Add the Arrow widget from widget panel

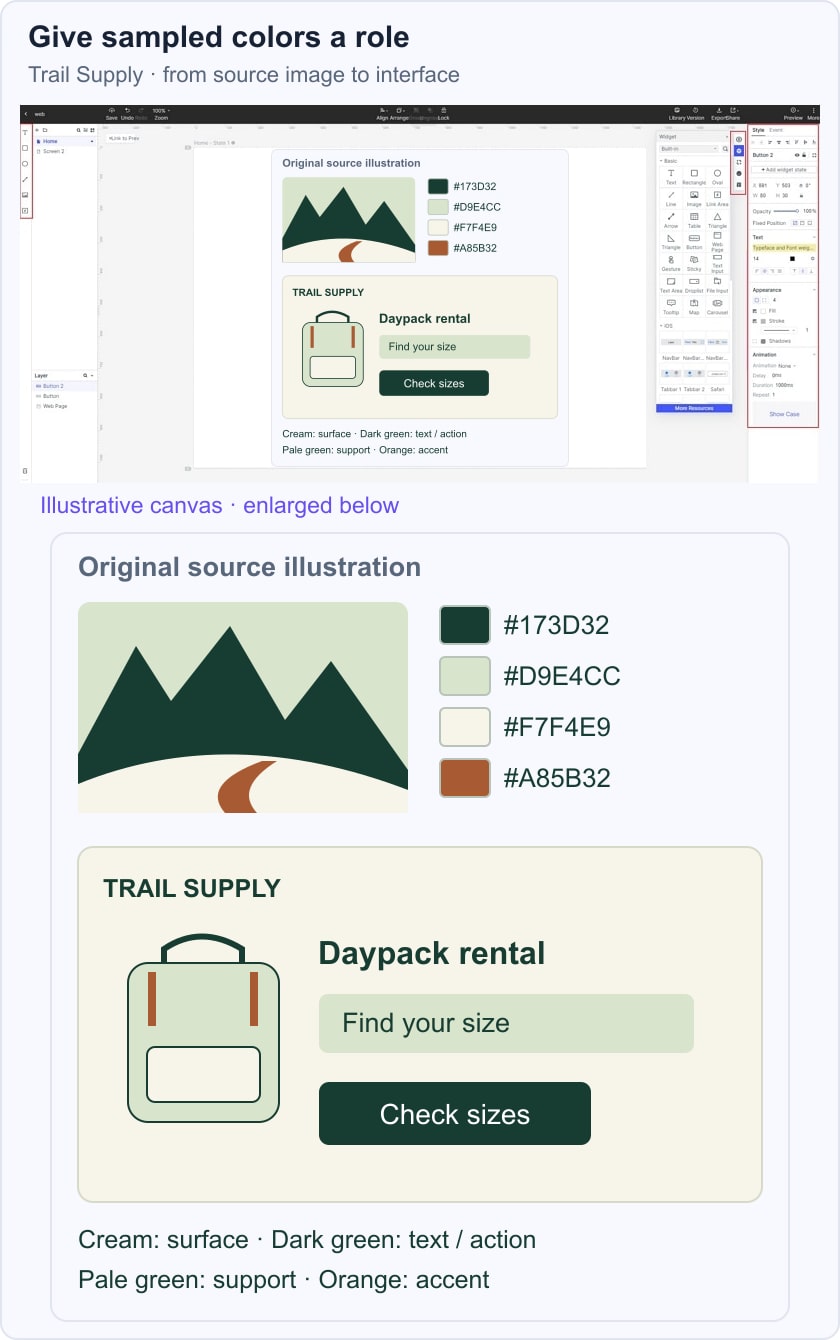671,220
